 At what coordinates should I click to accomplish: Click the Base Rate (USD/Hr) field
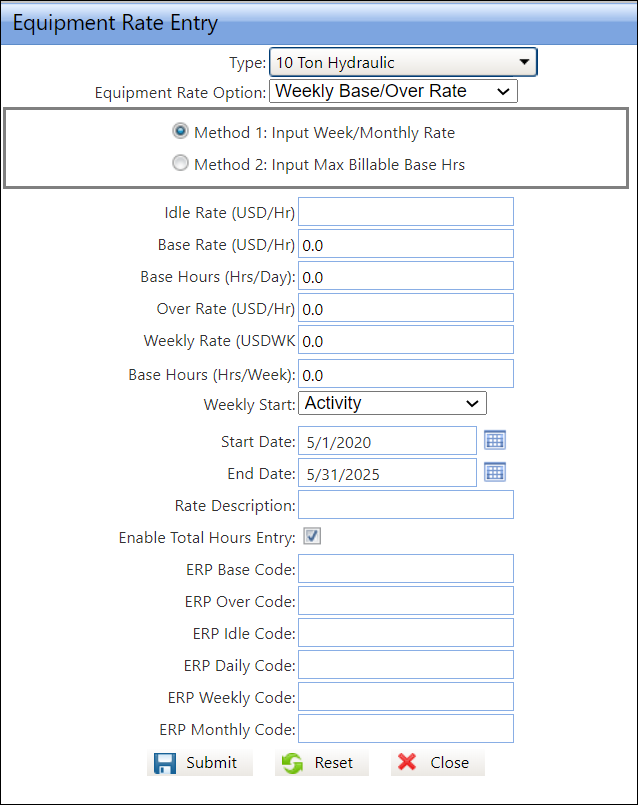pos(406,244)
